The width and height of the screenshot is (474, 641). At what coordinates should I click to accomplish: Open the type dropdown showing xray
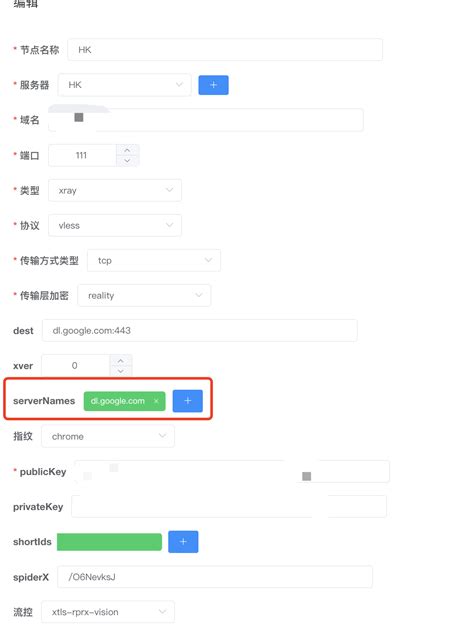[x=115, y=191]
